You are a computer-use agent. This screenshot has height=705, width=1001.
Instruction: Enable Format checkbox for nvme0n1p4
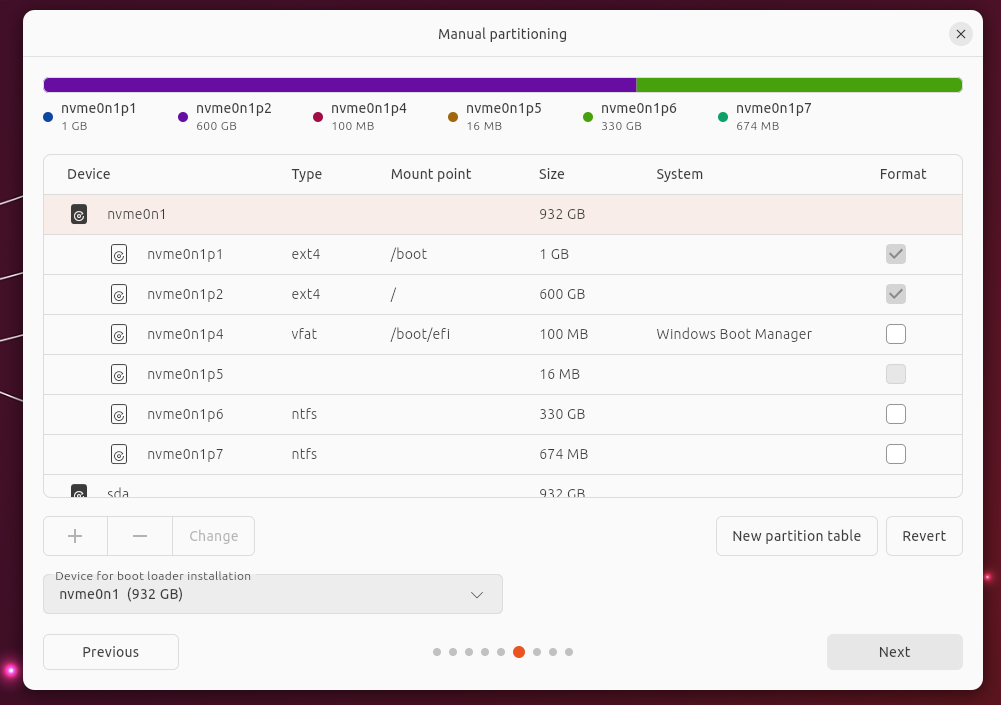coord(895,334)
